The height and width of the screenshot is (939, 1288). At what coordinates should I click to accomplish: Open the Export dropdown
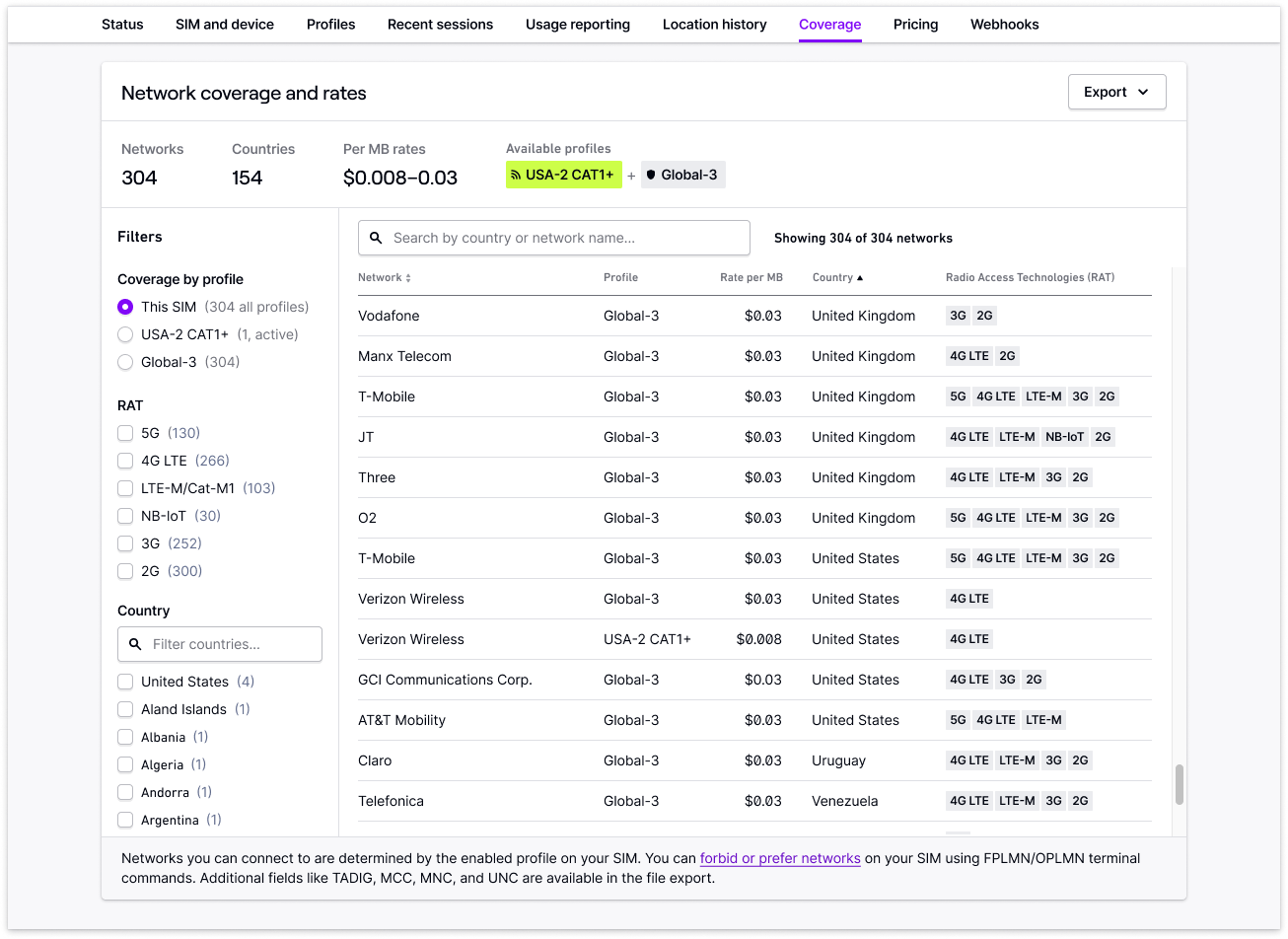(x=1116, y=91)
